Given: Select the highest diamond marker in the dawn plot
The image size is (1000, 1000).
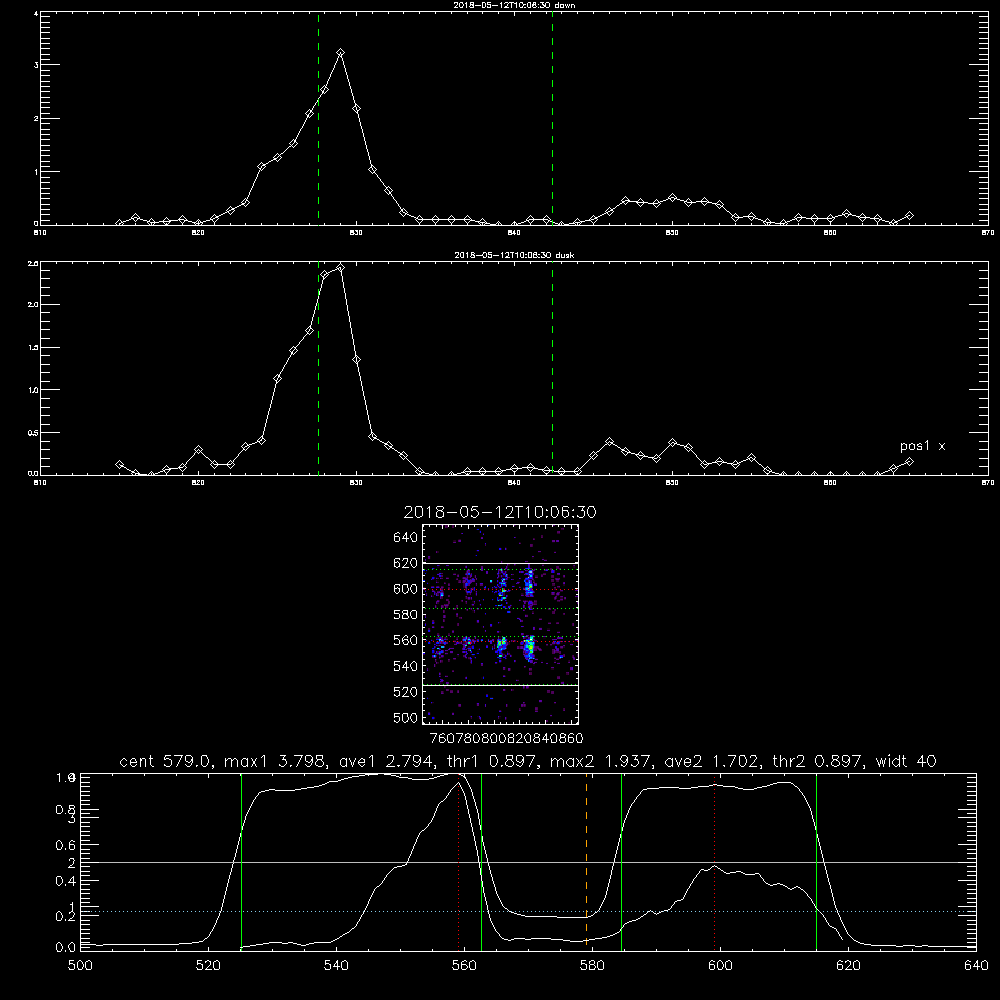Looking at the screenshot, I should (341, 53).
